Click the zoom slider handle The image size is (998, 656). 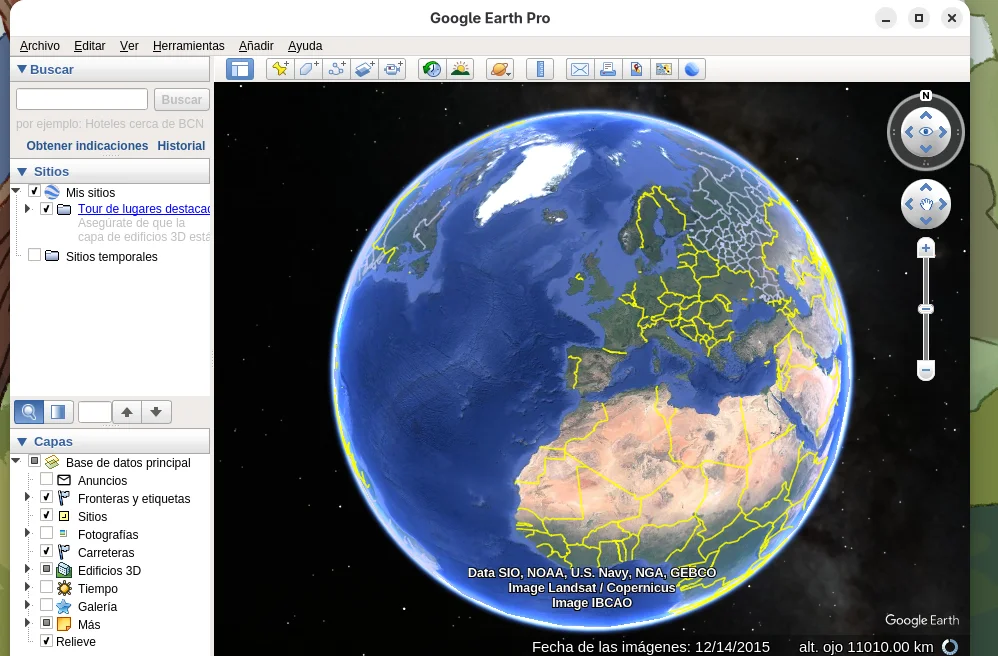pos(926,309)
